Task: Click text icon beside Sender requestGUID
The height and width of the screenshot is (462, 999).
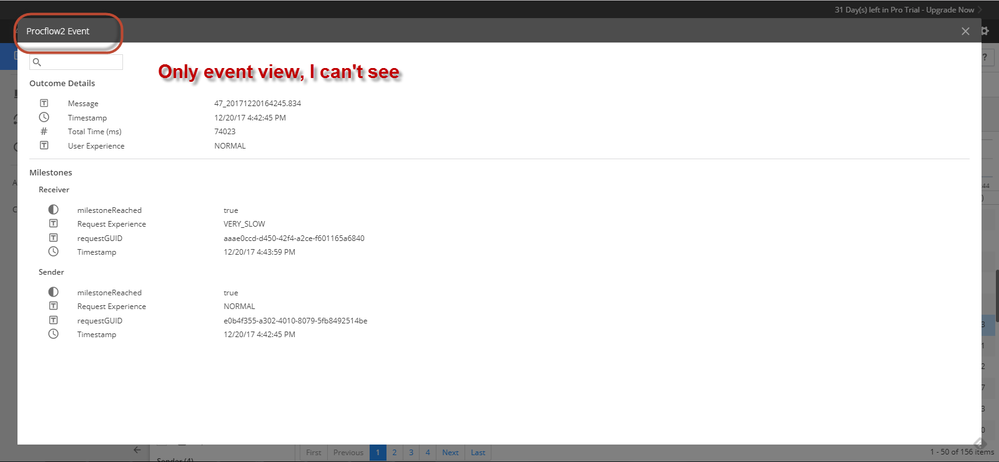Action: [x=54, y=321]
